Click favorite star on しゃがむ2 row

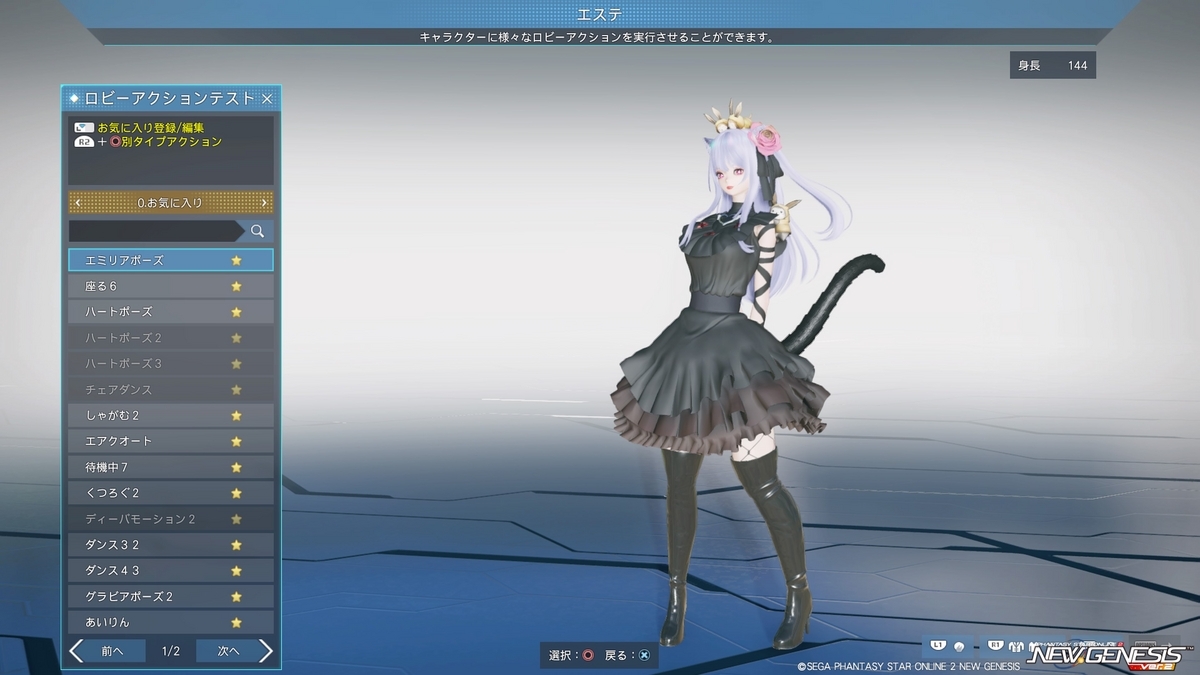236,416
